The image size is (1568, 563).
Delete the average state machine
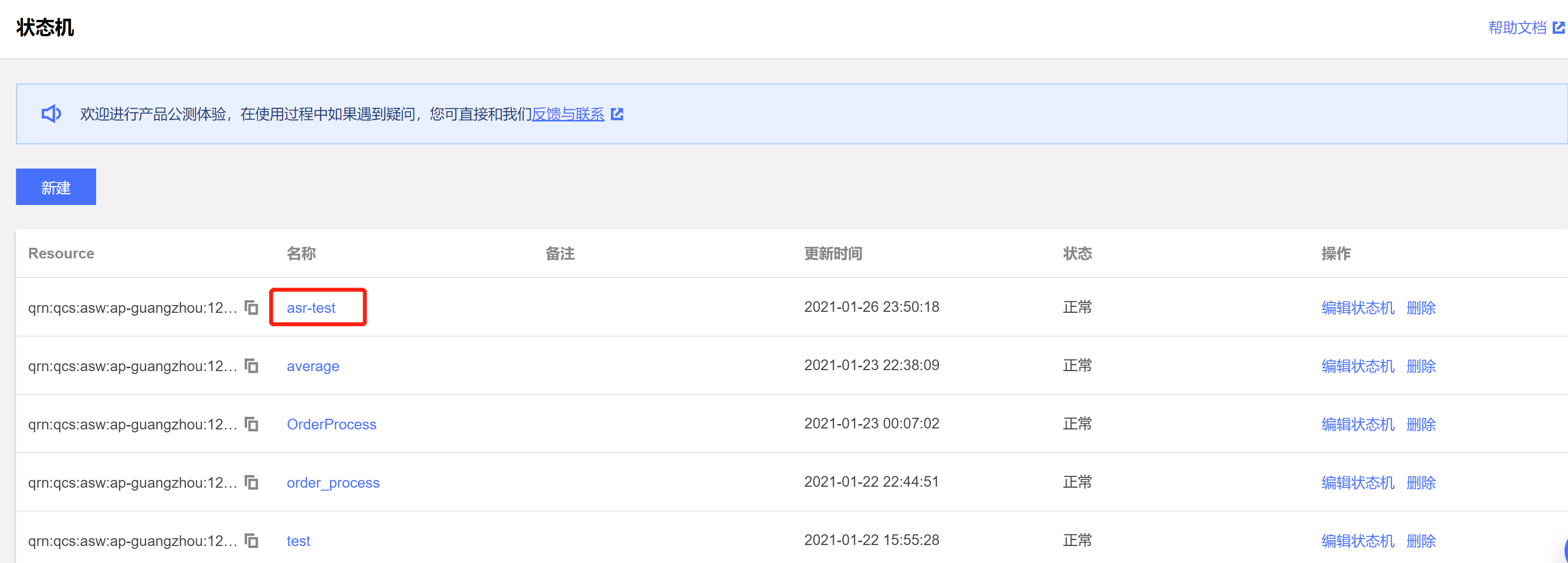[1421, 366]
